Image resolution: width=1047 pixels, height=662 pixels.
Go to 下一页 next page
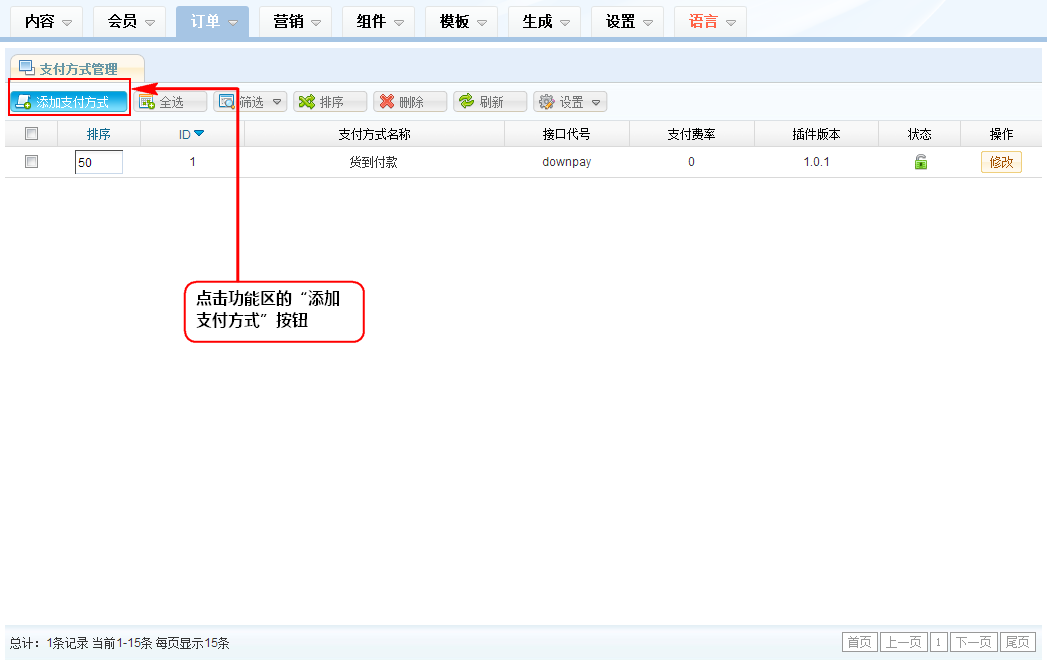pos(973,642)
